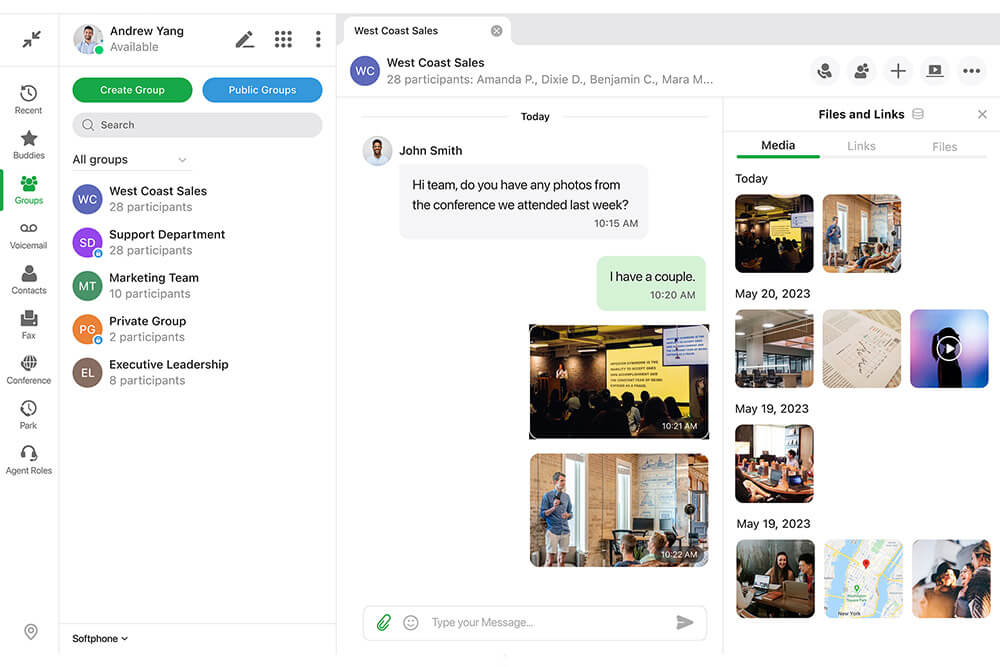
Task: Click John Smith's avatar in chat
Action: pos(378,151)
